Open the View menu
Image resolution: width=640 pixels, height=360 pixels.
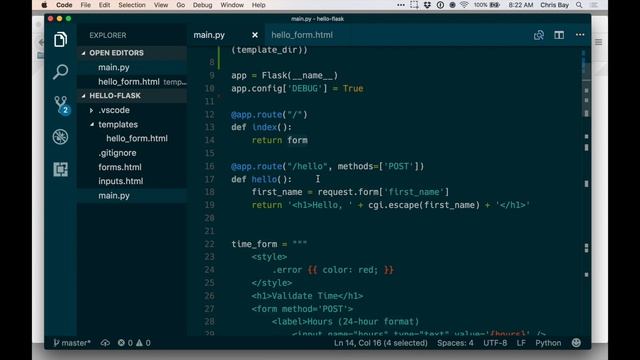161,5
